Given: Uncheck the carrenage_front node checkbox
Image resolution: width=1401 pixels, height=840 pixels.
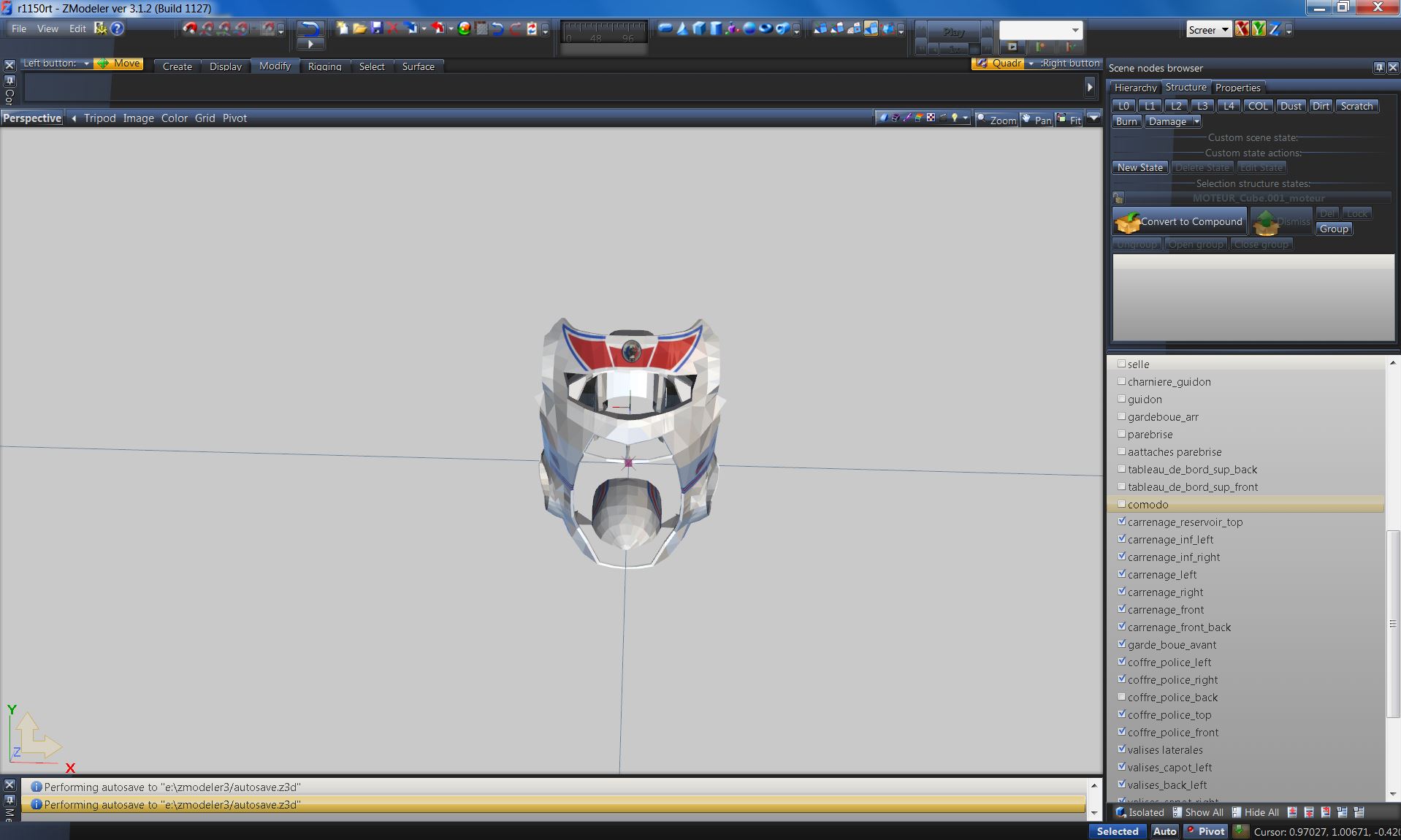Looking at the screenshot, I should (1121, 609).
